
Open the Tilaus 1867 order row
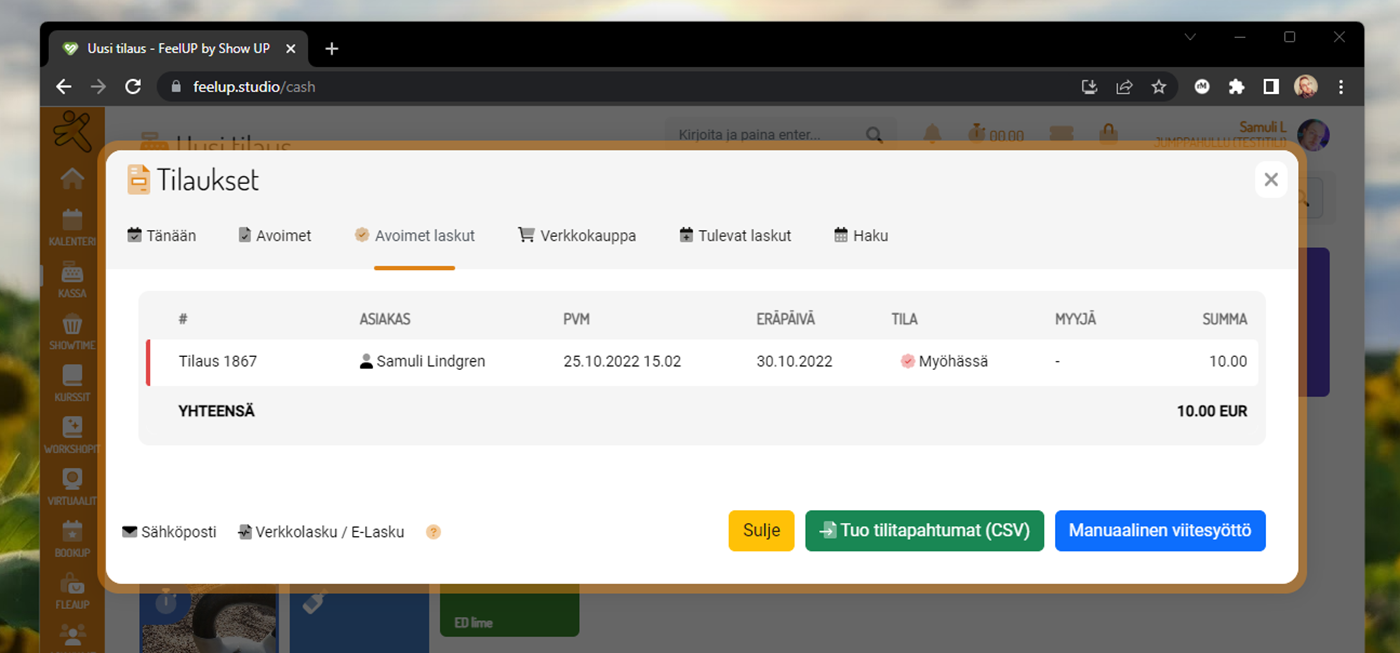[218, 362]
